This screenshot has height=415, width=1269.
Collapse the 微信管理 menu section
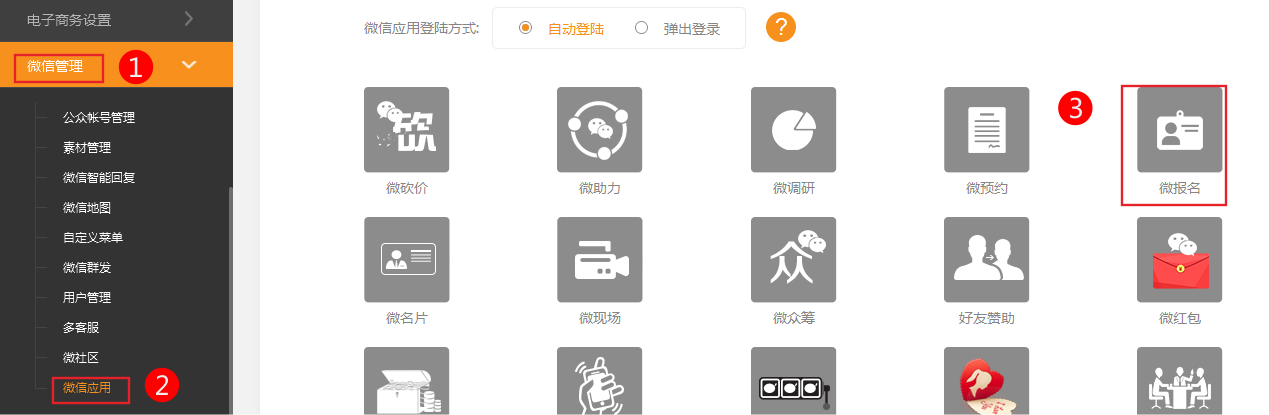pos(189,65)
